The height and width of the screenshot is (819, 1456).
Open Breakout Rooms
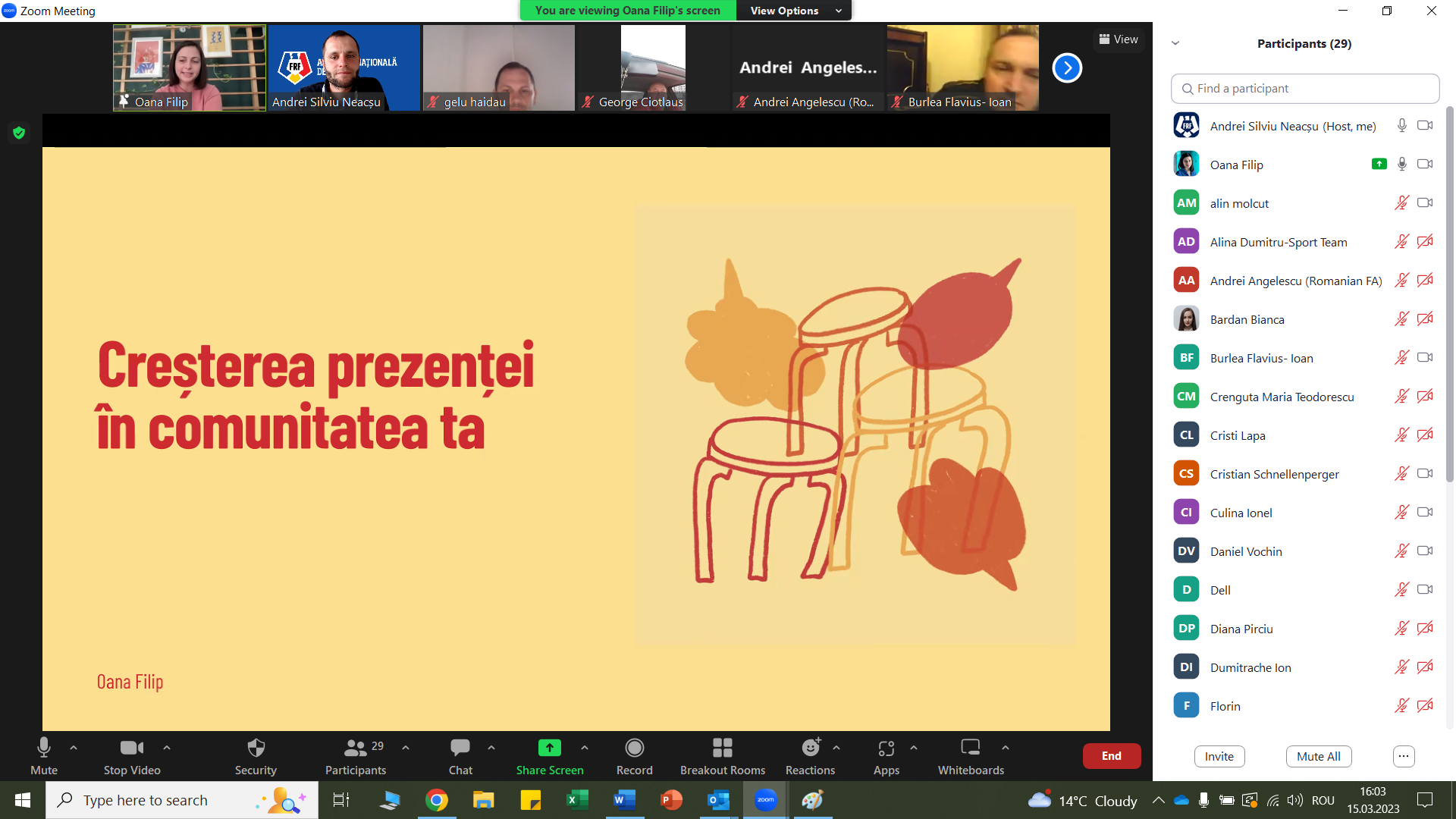722,748
